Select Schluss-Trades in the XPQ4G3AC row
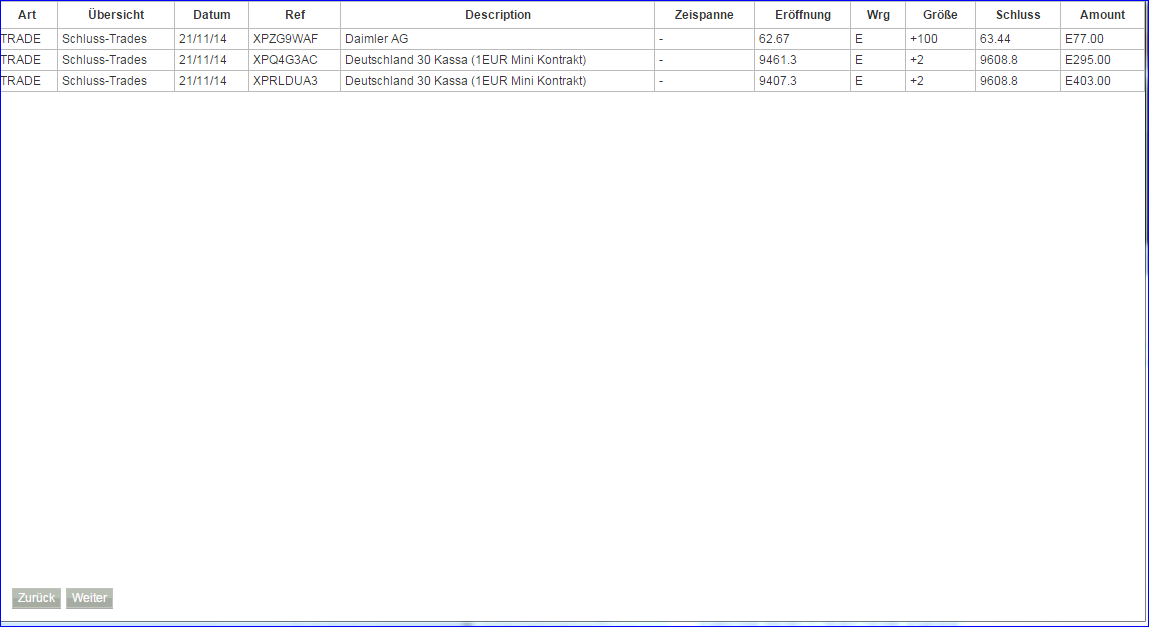 [116, 60]
